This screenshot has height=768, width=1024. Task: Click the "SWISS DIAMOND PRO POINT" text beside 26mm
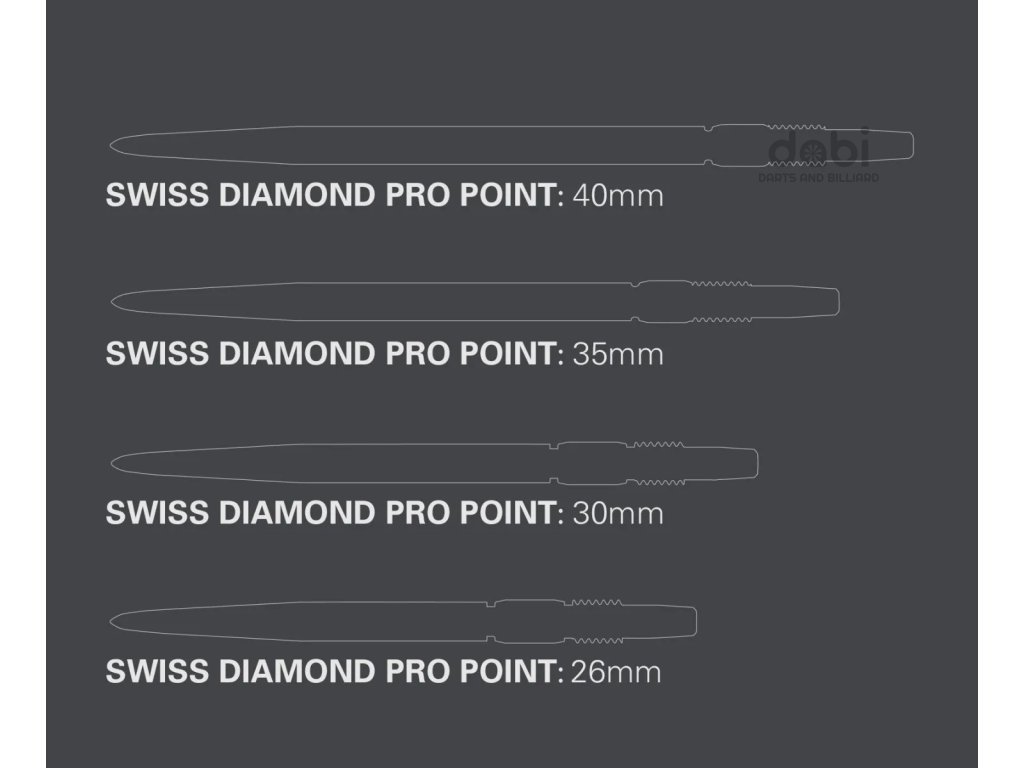coord(330,670)
